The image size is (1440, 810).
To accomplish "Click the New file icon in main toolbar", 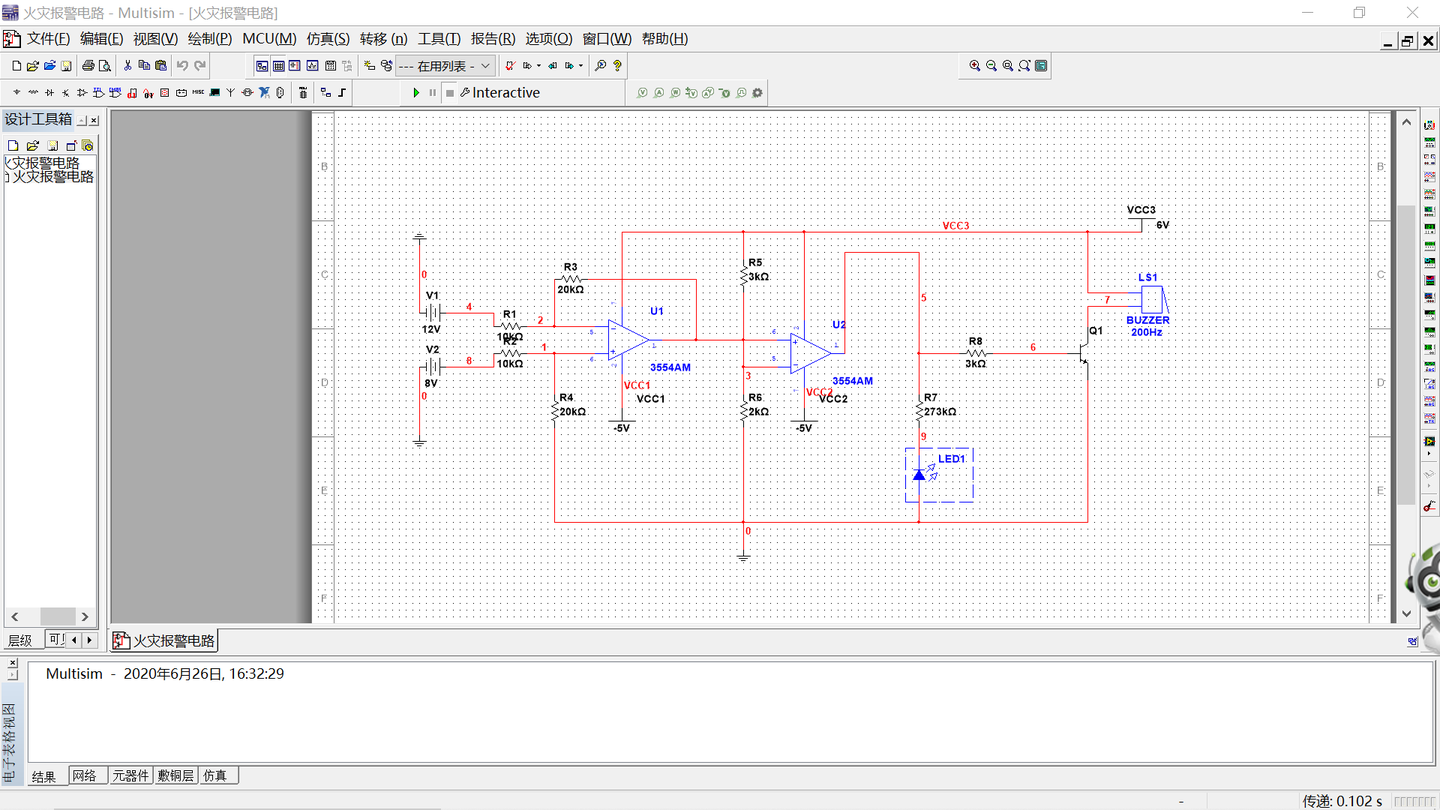I will (16, 66).
